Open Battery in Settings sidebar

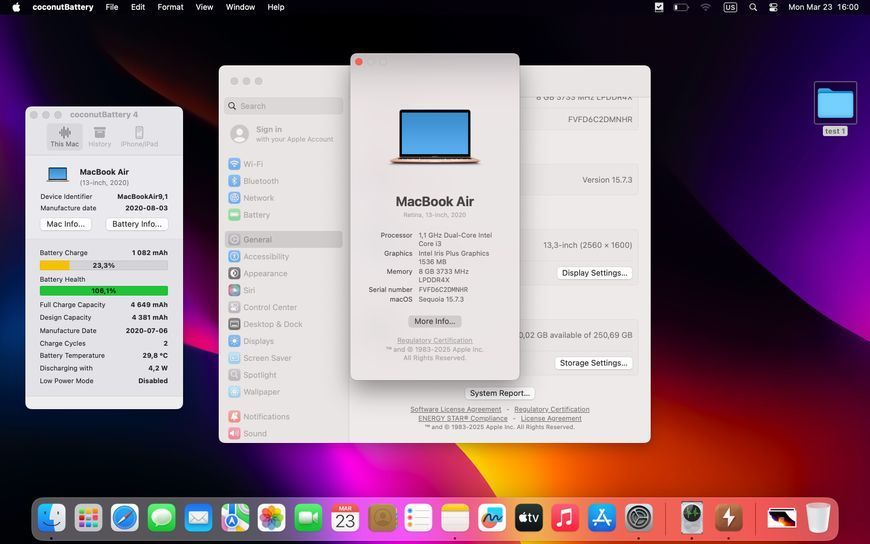pos(284,215)
